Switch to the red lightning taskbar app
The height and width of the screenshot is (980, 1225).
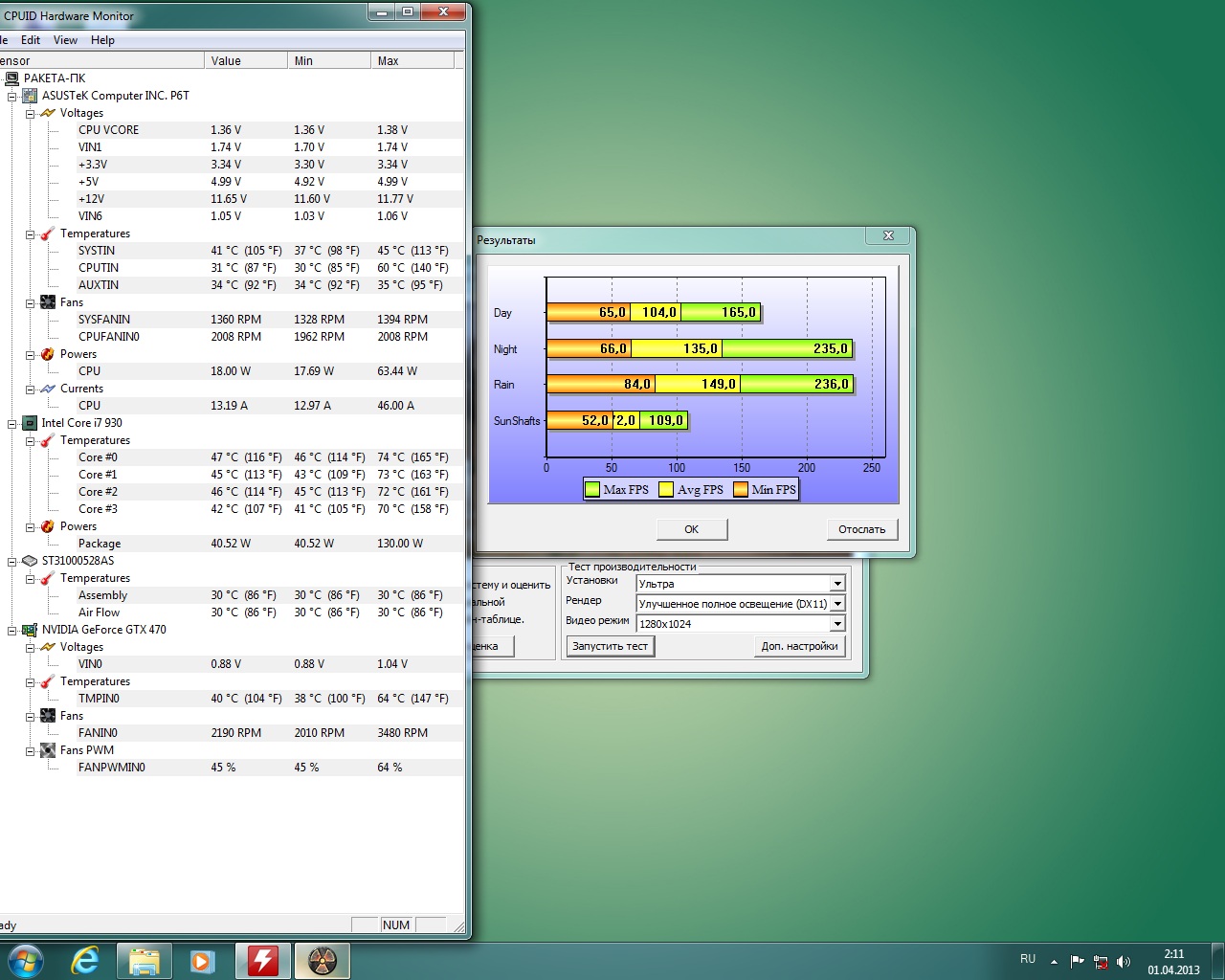point(262,961)
